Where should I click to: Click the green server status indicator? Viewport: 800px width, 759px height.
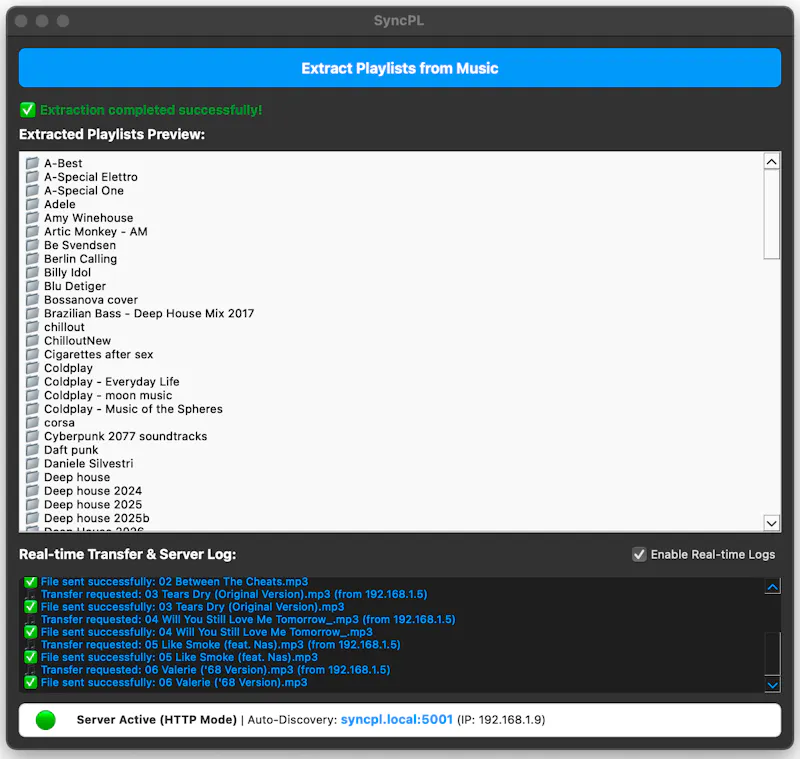(x=46, y=720)
